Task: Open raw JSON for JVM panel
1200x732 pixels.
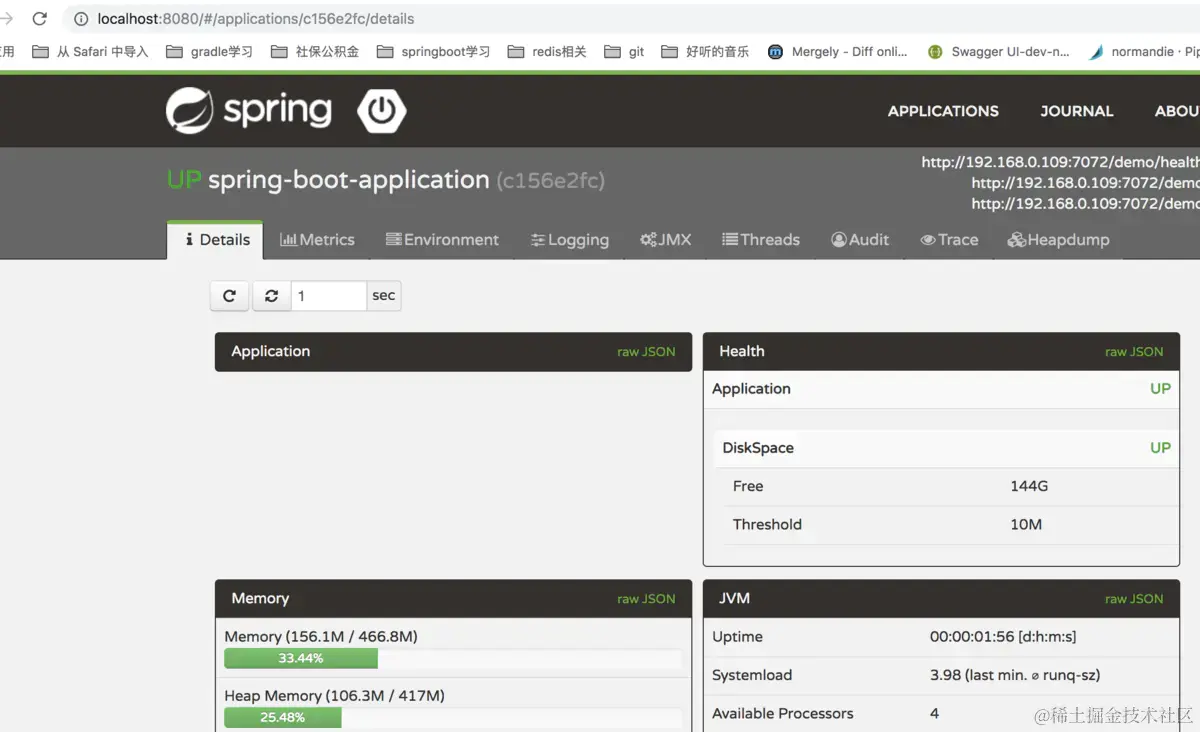Action: pos(1134,599)
